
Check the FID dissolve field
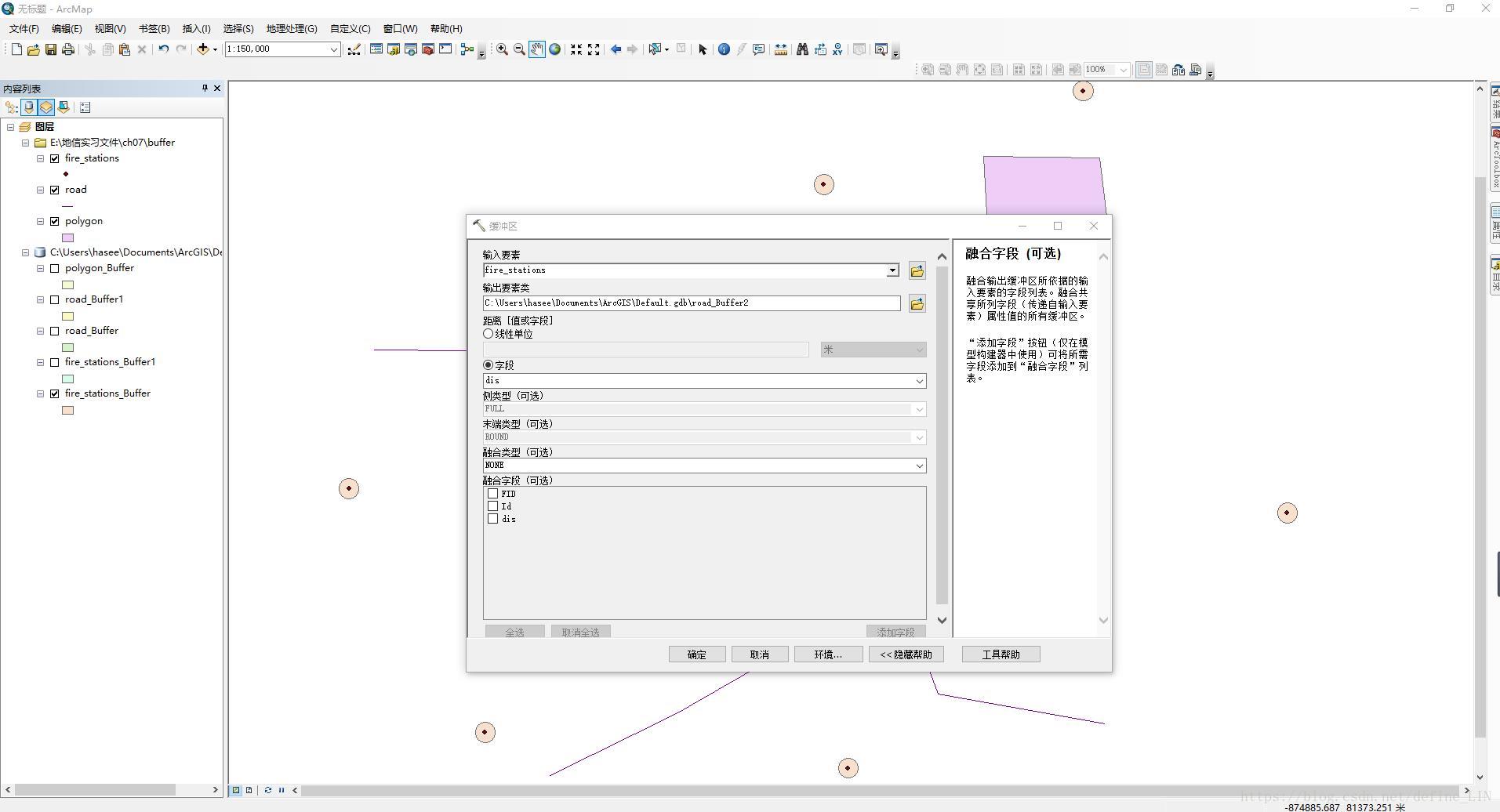(x=492, y=494)
